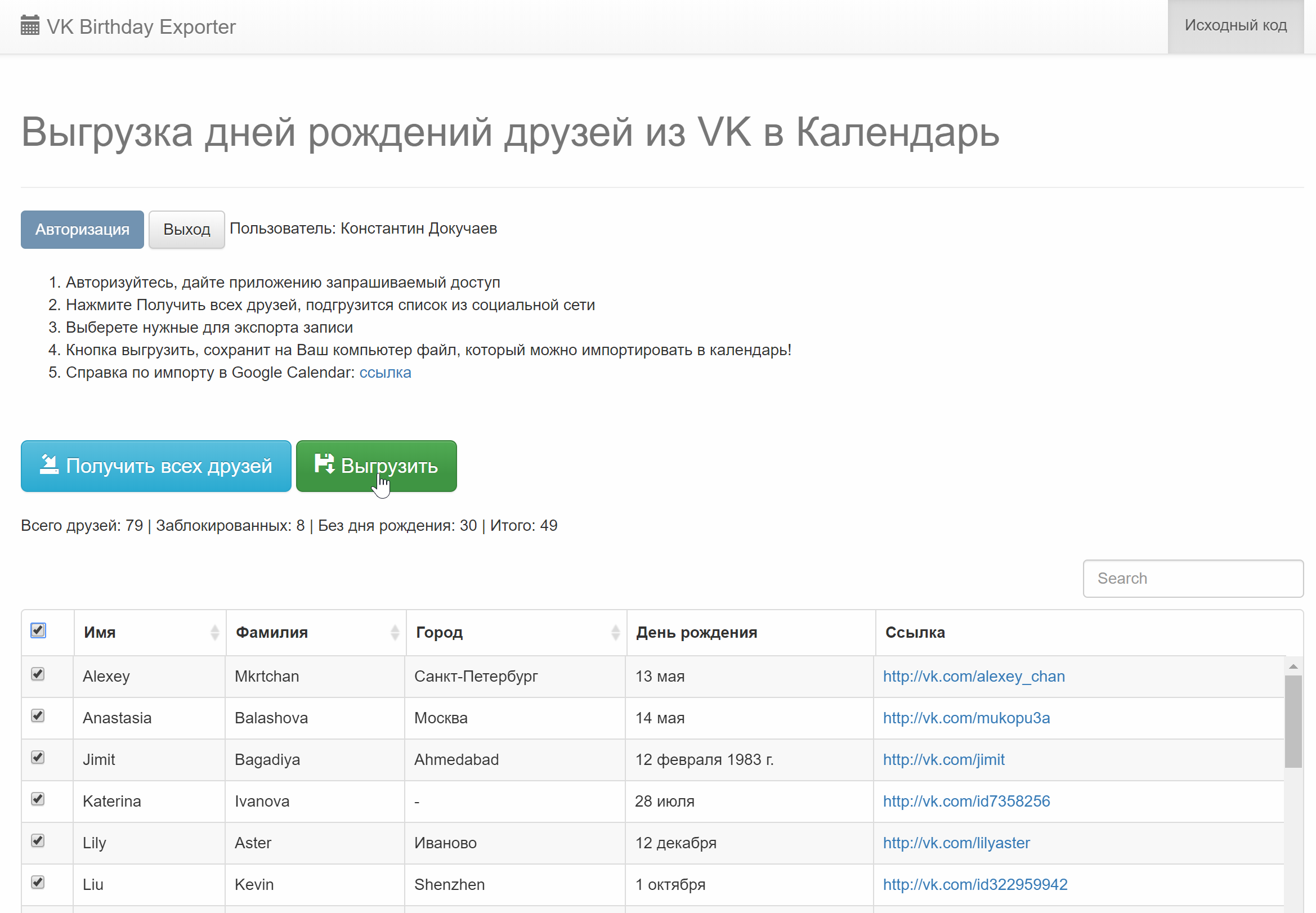Uncheck the Lily Aster row checkbox
The width and height of the screenshot is (1316, 913).
38,841
